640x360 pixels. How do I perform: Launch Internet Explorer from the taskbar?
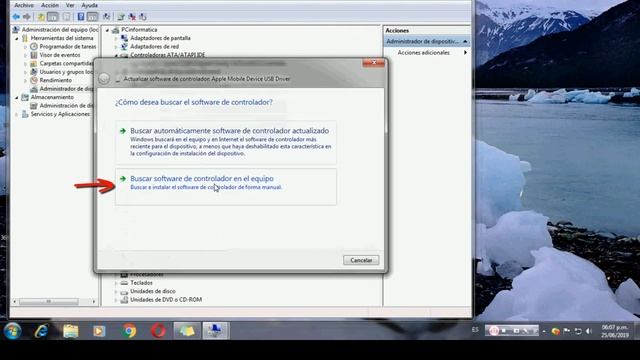[x=41, y=331]
